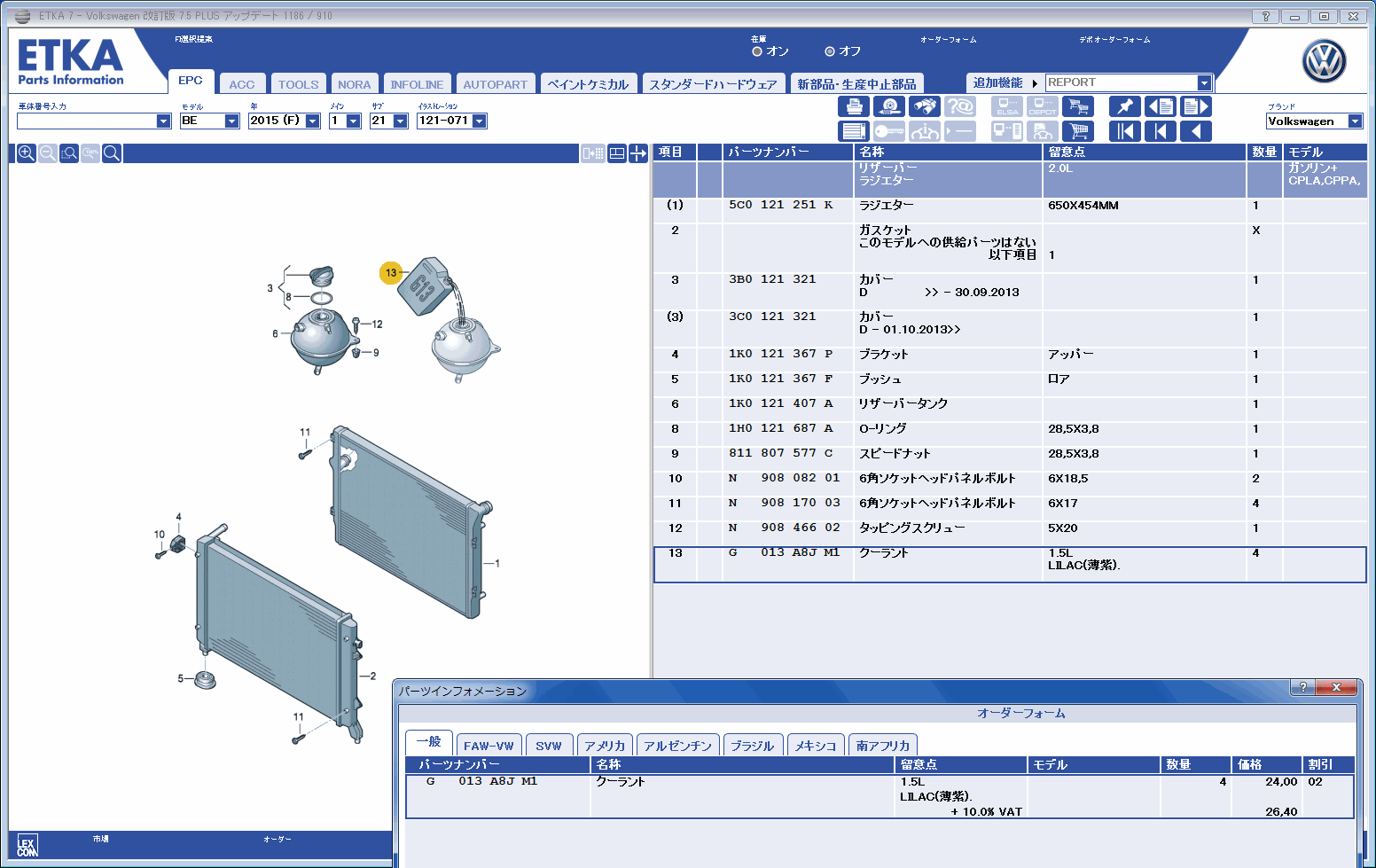Go to next page document icon
Screen dimensions: 1376x868
[x=1196, y=106]
